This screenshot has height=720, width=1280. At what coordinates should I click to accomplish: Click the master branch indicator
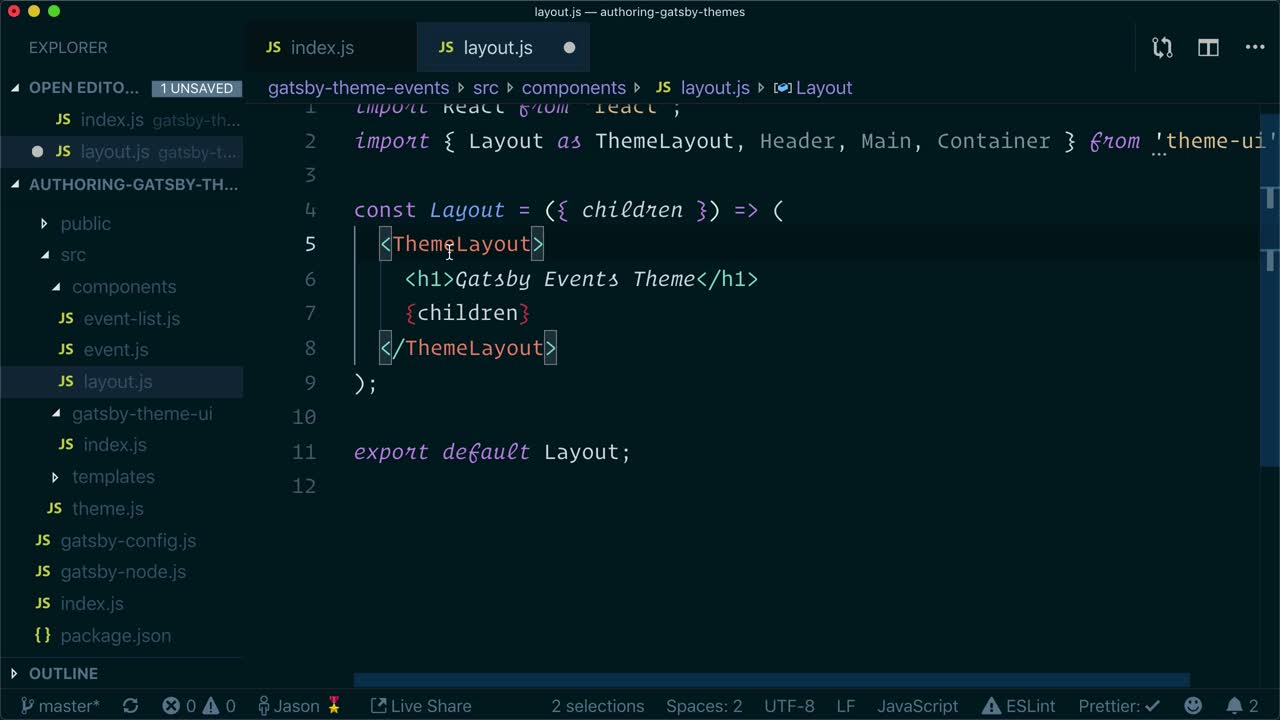pos(57,705)
